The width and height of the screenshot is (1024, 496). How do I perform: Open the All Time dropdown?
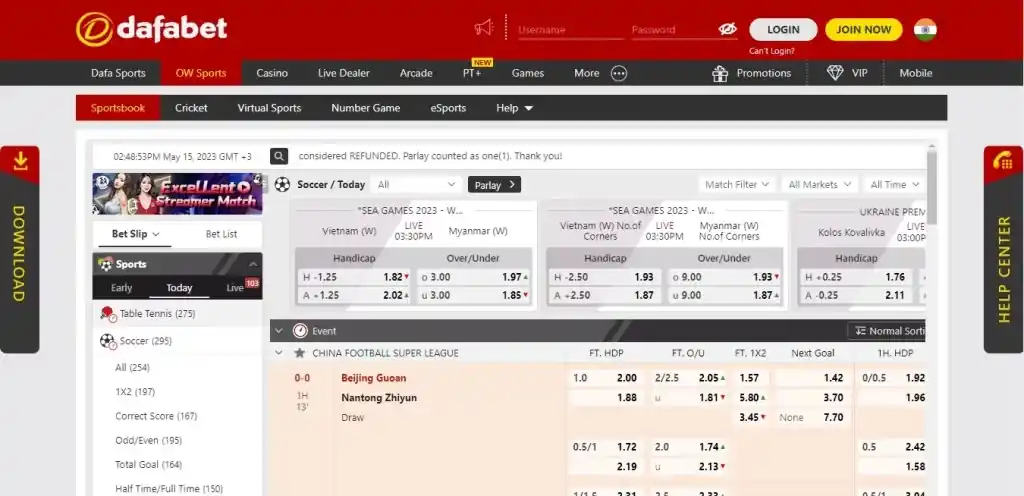tap(895, 185)
